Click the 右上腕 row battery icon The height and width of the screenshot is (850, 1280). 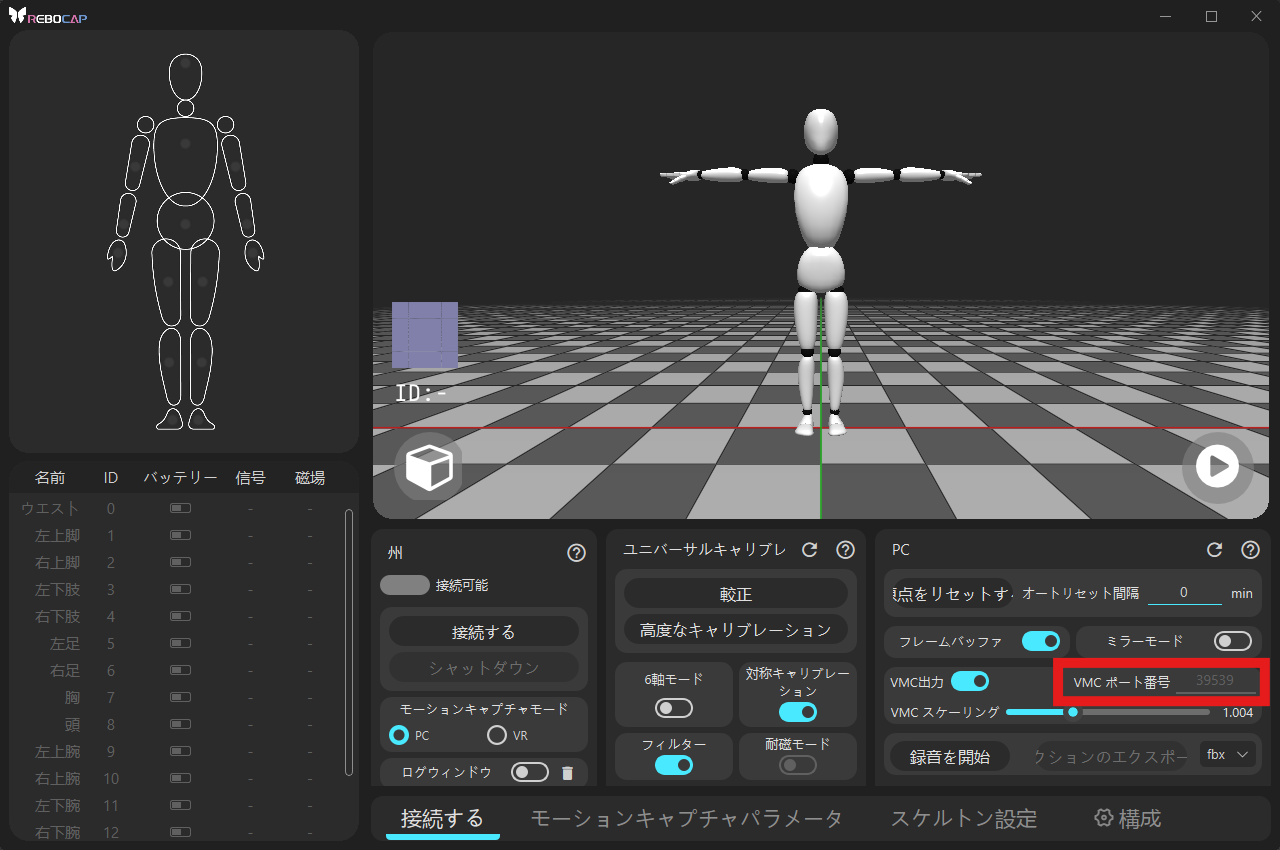click(180, 778)
